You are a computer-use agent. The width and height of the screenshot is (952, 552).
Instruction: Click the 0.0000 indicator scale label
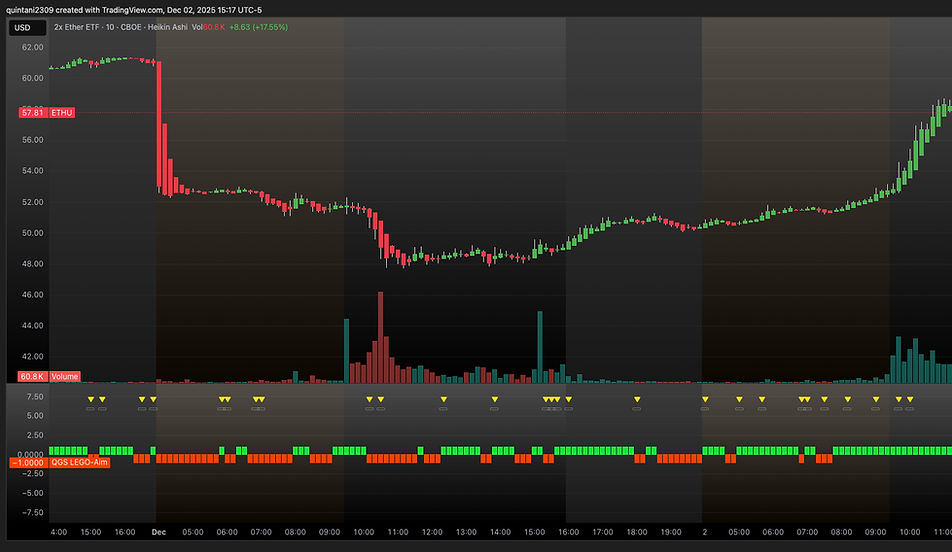[30, 454]
